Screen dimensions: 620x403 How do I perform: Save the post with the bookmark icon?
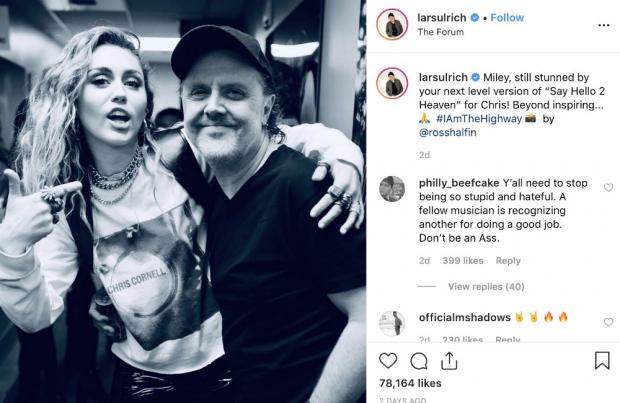[x=602, y=360]
